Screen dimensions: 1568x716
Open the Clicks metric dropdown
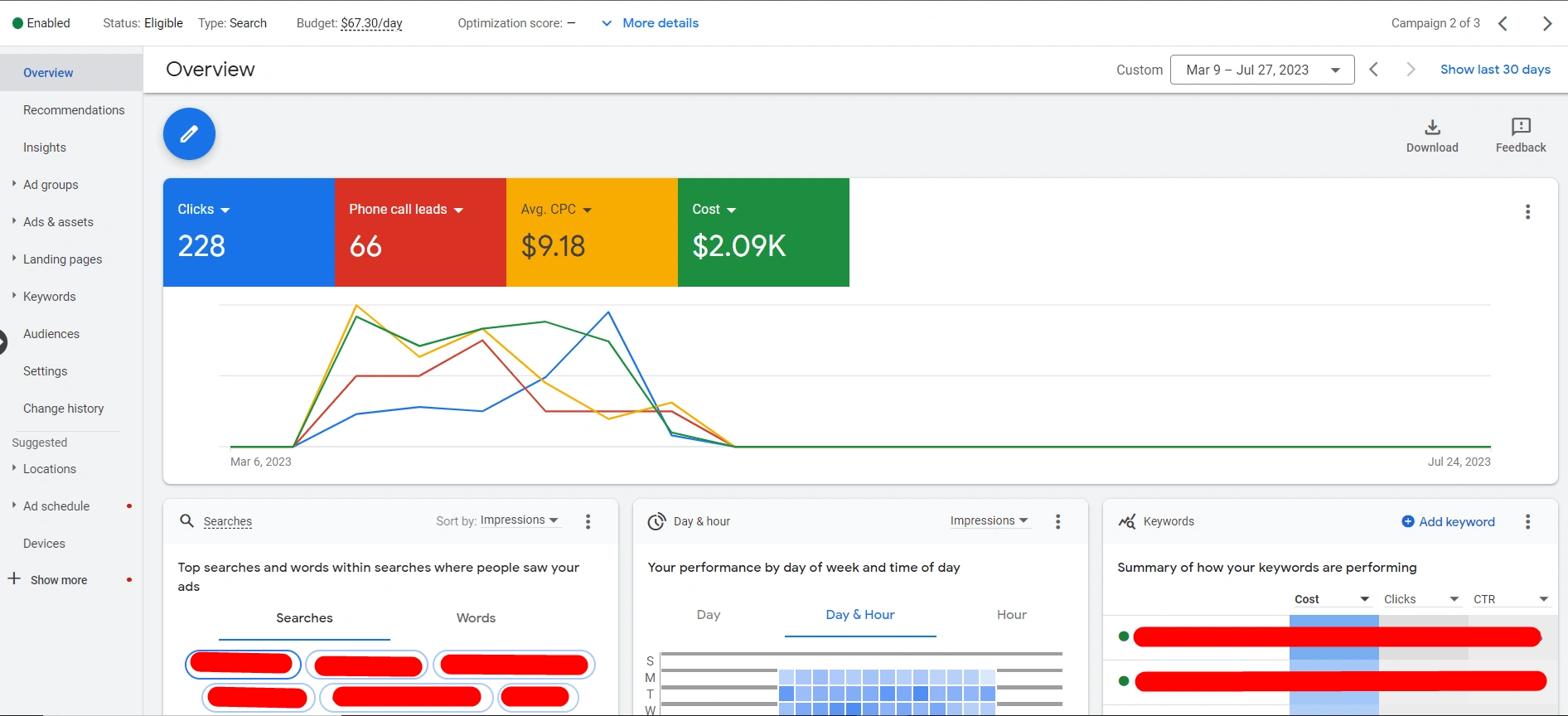point(204,210)
